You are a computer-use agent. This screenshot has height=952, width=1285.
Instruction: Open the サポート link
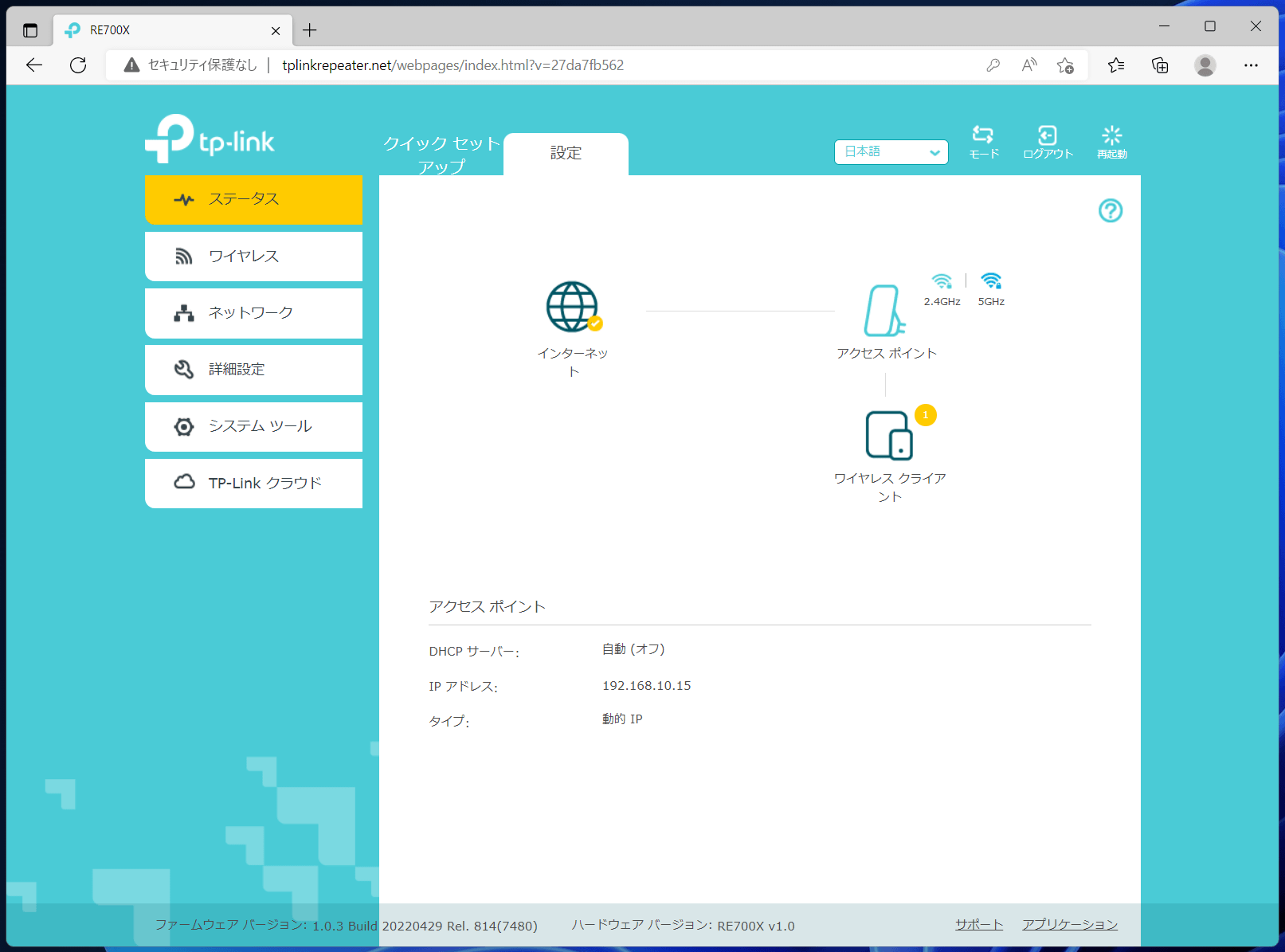979,924
